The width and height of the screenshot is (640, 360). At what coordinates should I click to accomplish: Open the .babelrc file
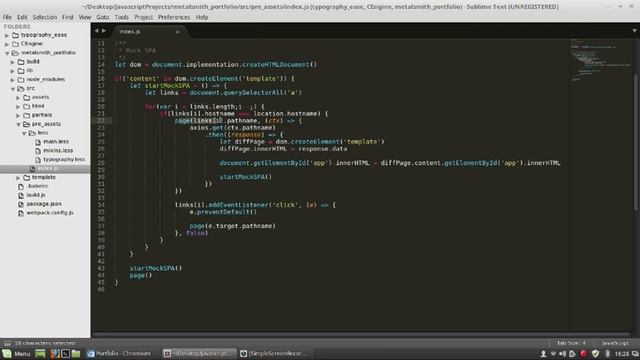(38, 186)
